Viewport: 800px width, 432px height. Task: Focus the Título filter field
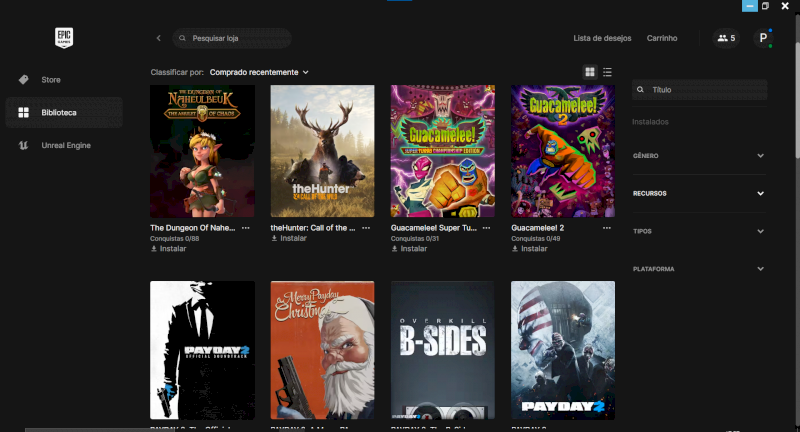(x=699, y=90)
